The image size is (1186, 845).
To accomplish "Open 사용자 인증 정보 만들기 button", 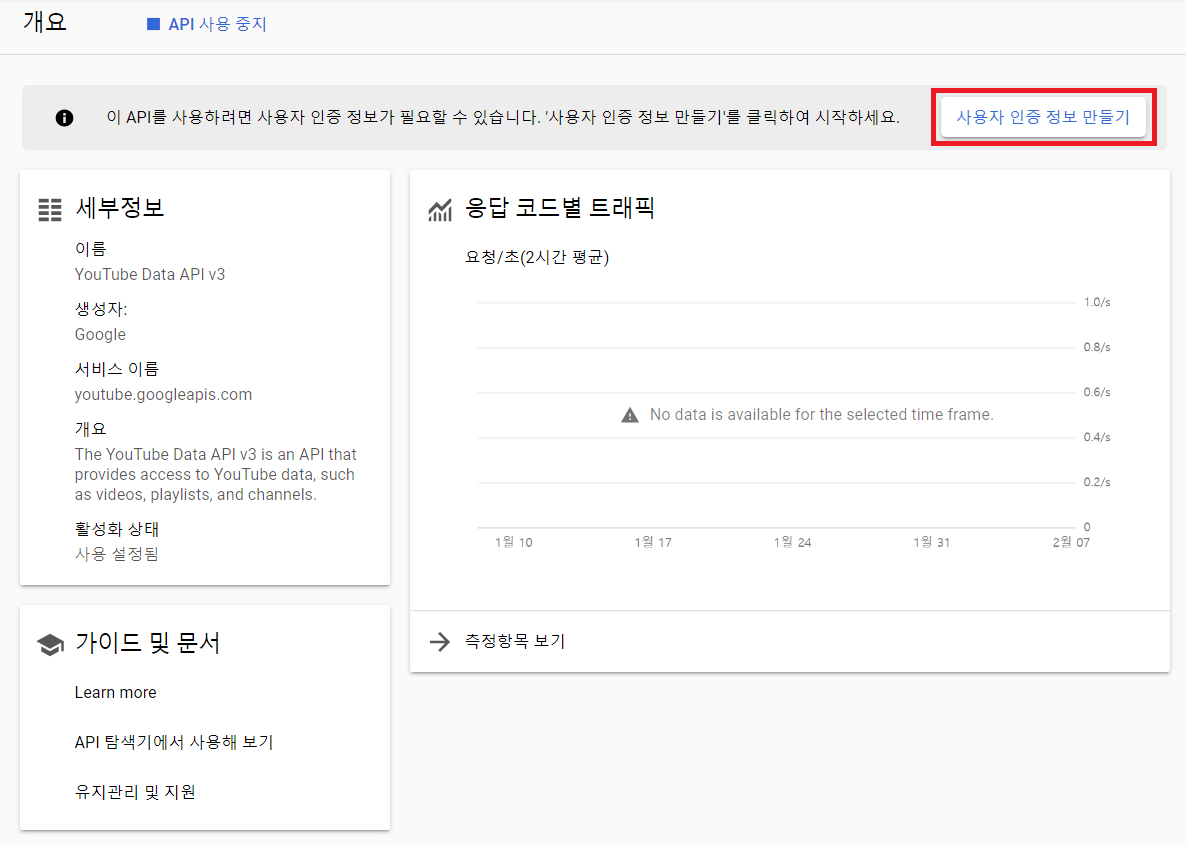I will coord(1043,117).
